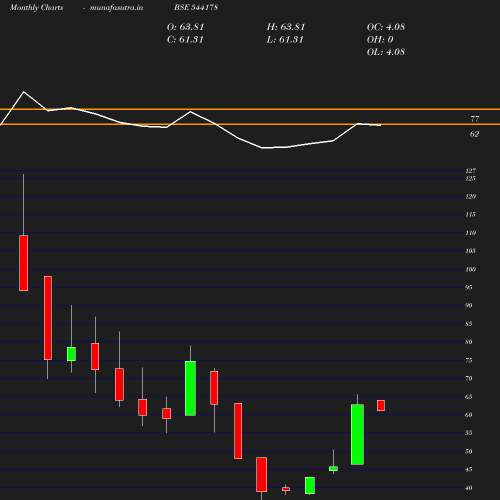Click the price axis label 40
This screenshot has width=500, height=500.
coord(469,488)
